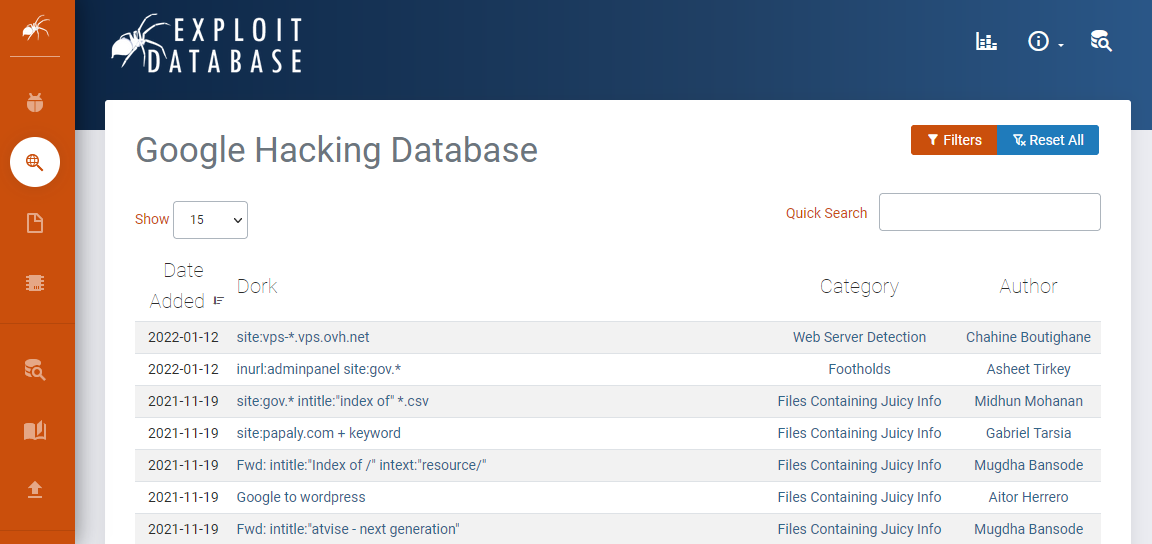Open the Show entries count dropdown
Image resolution: width=1152 pixels, height=544 pixels.
210,220
